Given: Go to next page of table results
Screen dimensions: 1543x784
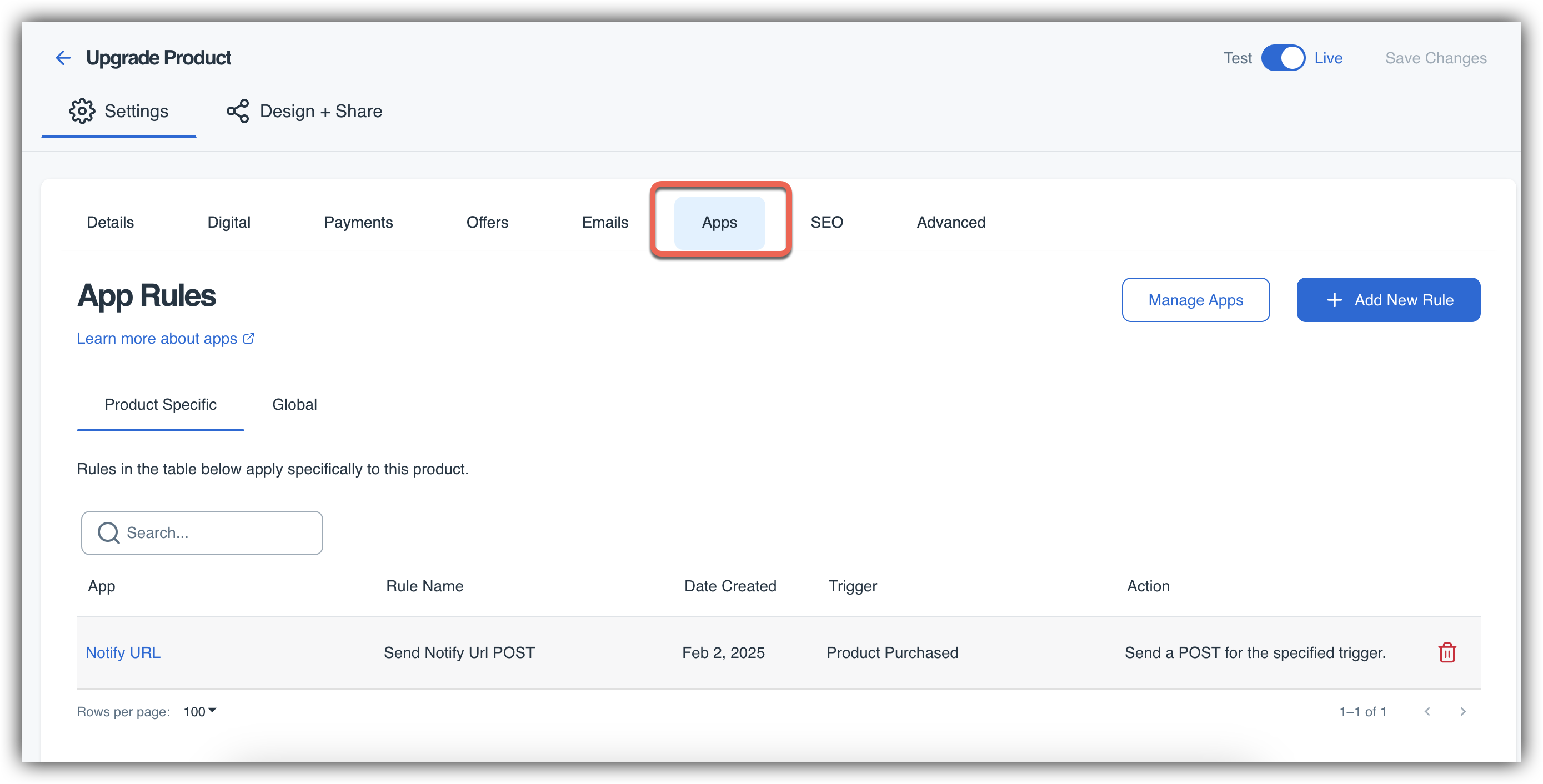Looking at the screenshot, I should [1462, 711].
